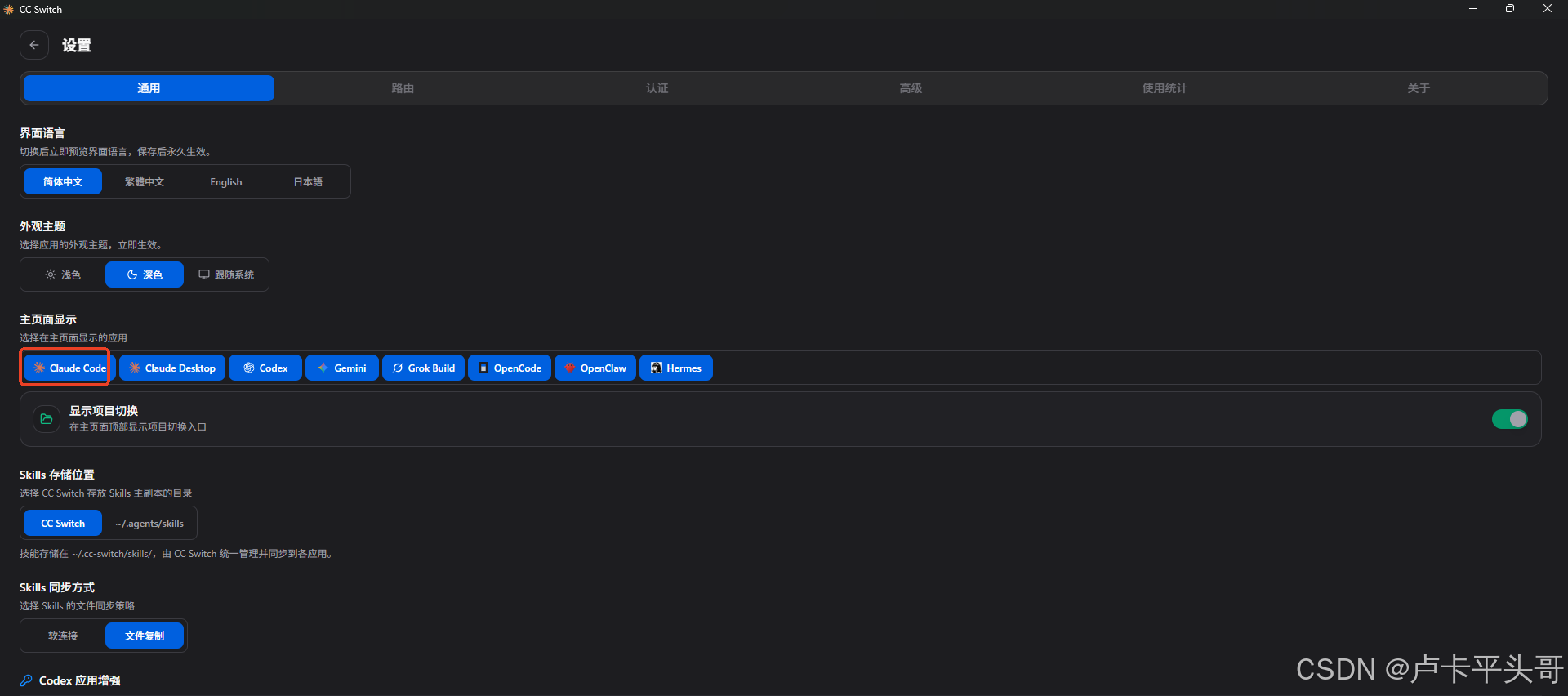Turn off the 显示项目切换 switch
This screenshot has height=696, width=1568.
tap(1509, 419)
